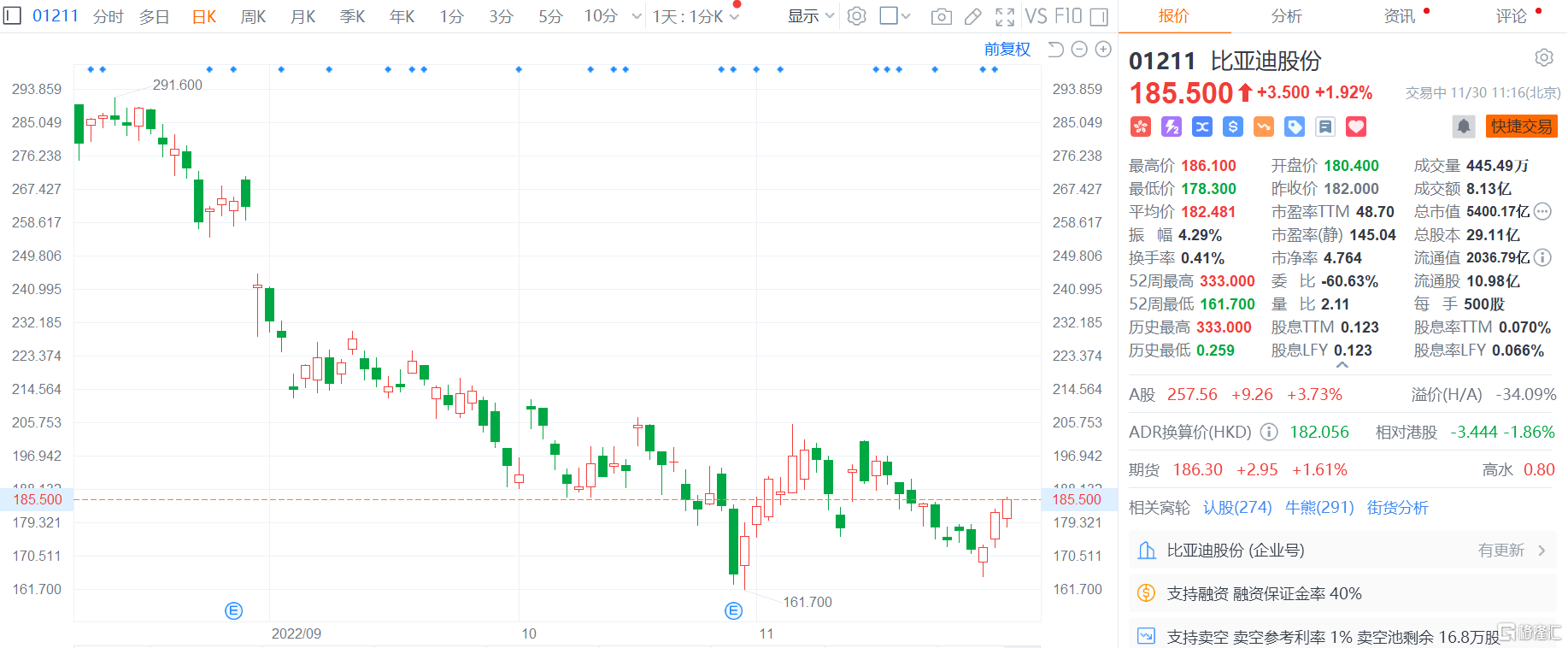Click the blue dollar sign icon
The width and height of the screenshot is (1568, 648).
pos(1233,127)
